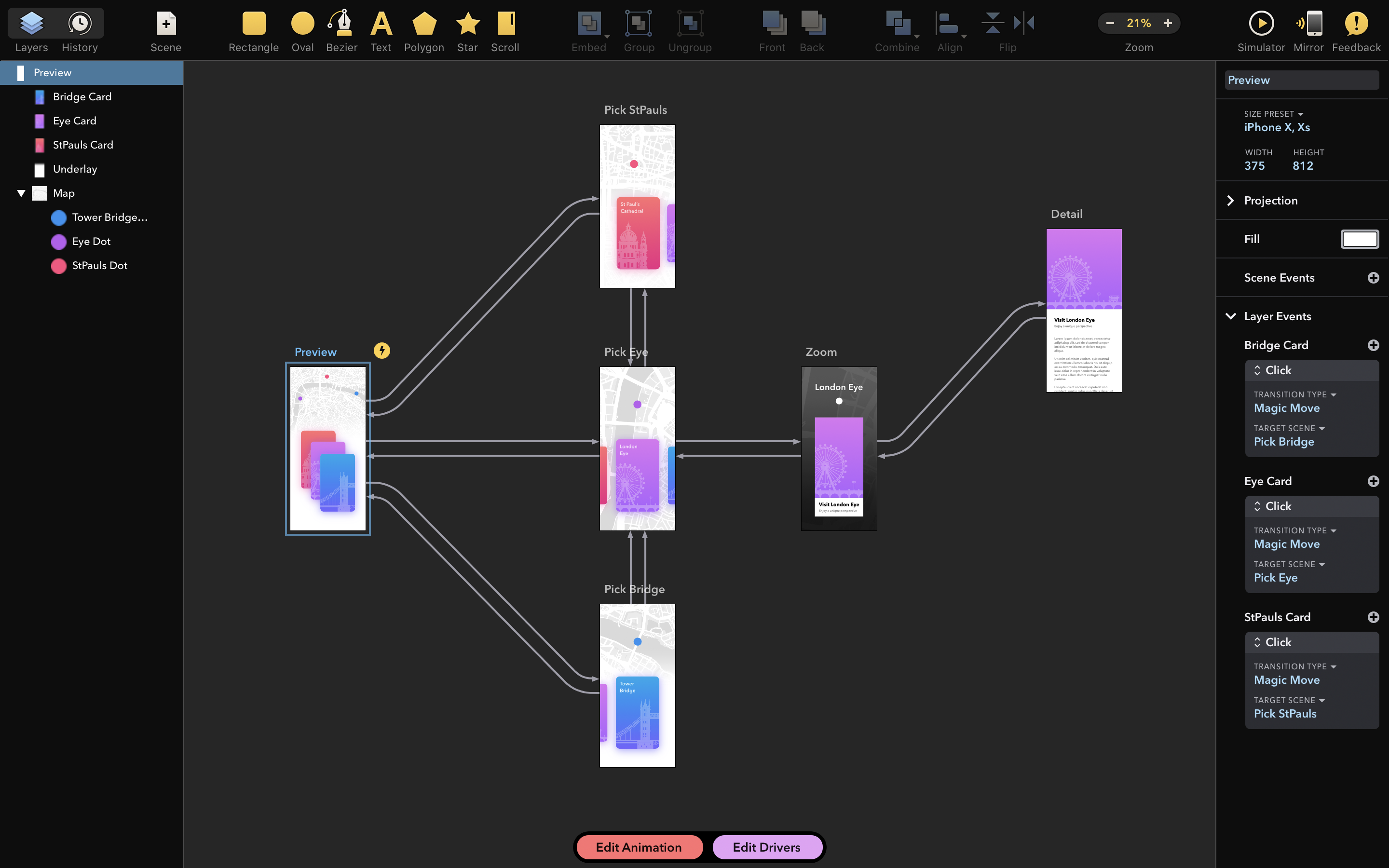The image size is (1389, 868).
Task: Select the History tab
Action: 80,30
